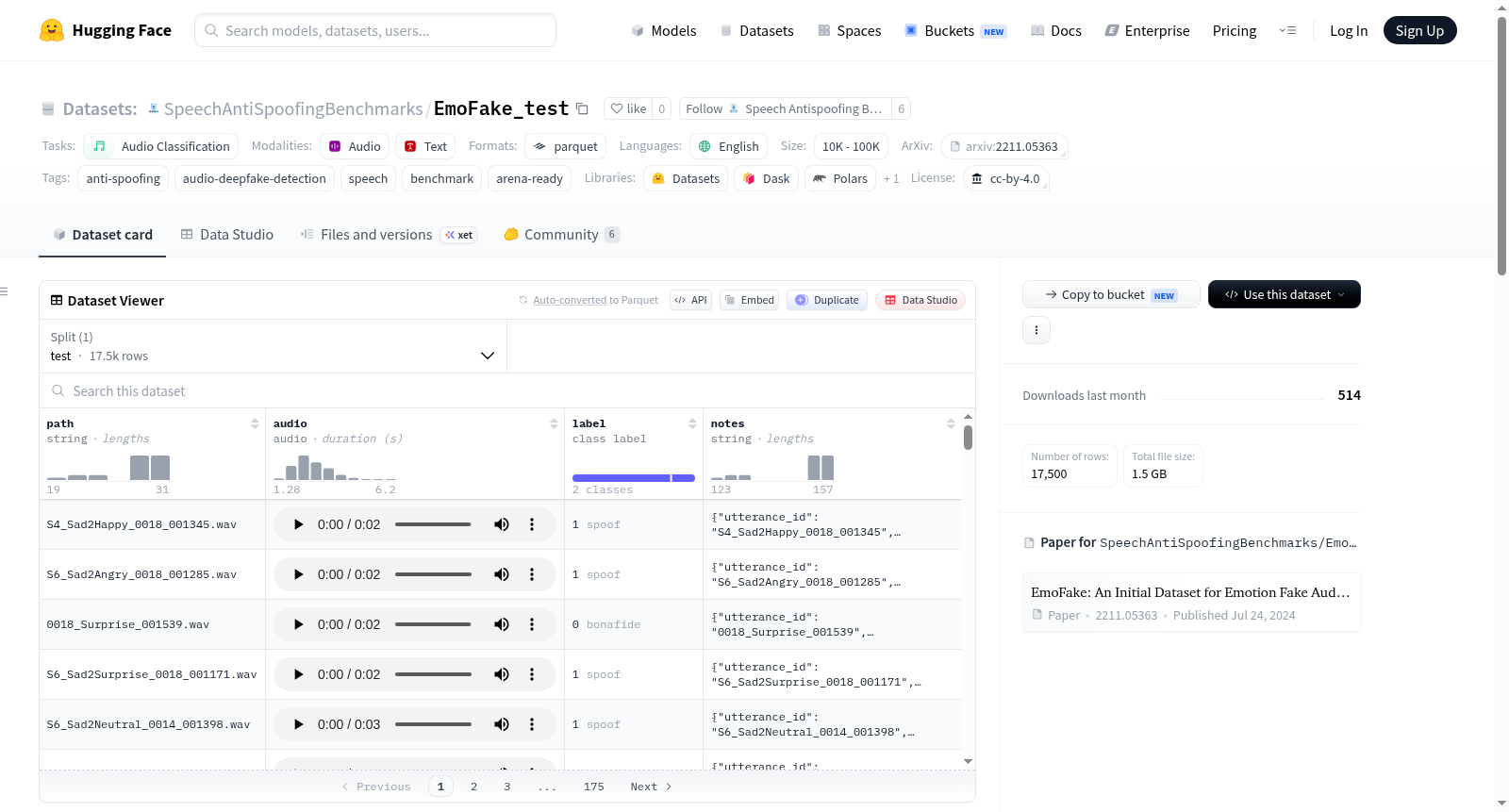Viewport: 1509px width, 812px height.
Task: Mute audio in 0018_Surprise_001539.wav row
Action: 502,624
